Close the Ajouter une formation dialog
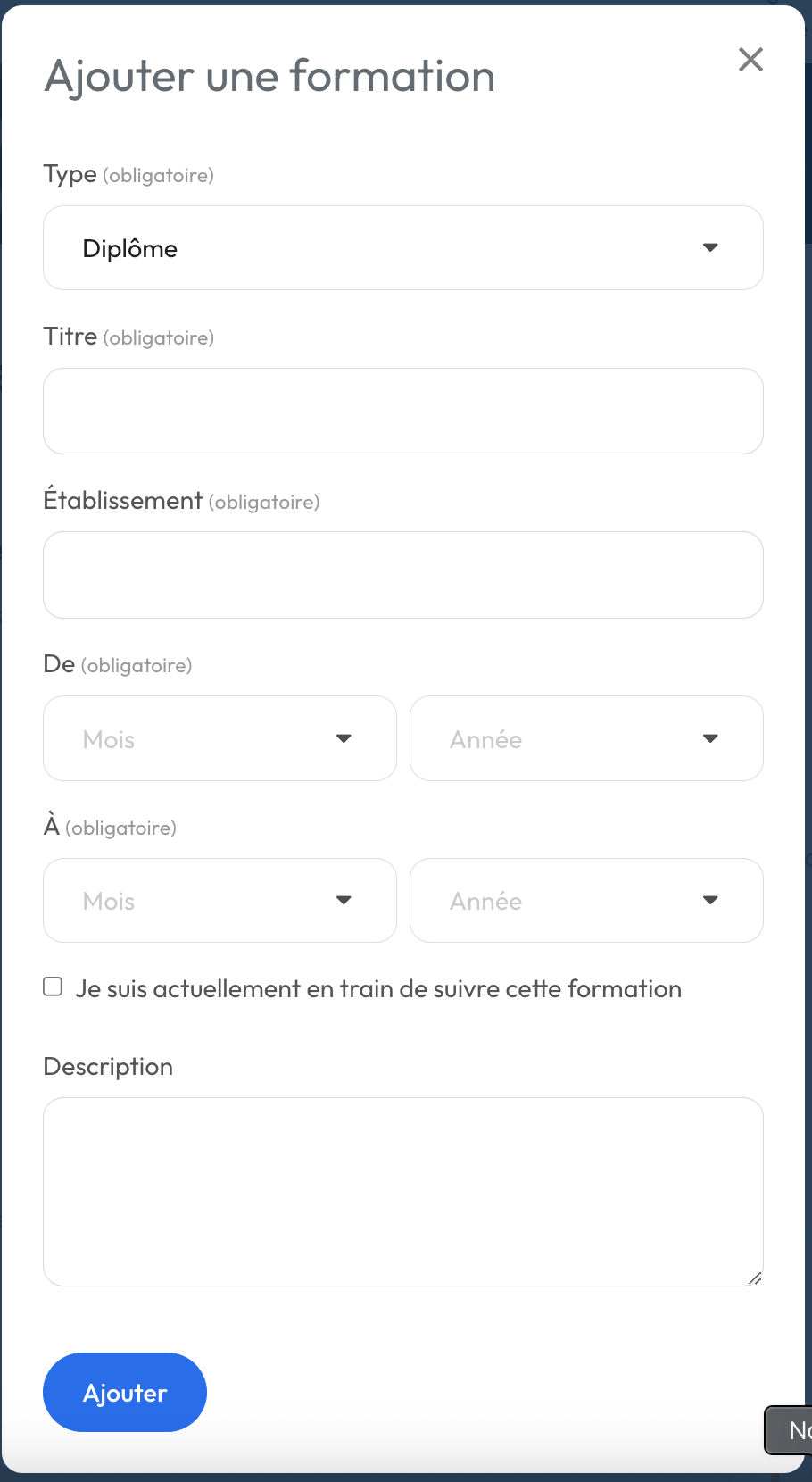The width and height of the screenshot is (812, 1482). coord(750,60)
